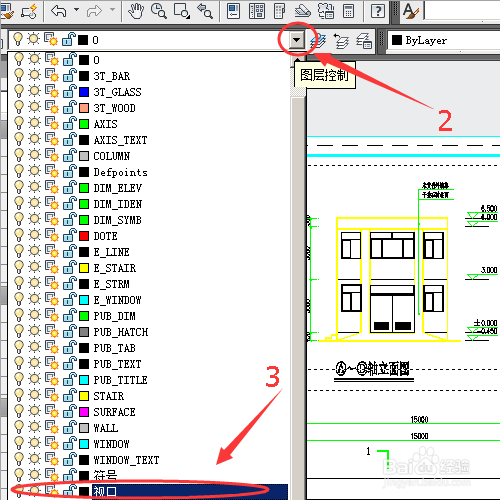
Task: Open the Sheet Set Manager icon
Action: coord(303,11)
